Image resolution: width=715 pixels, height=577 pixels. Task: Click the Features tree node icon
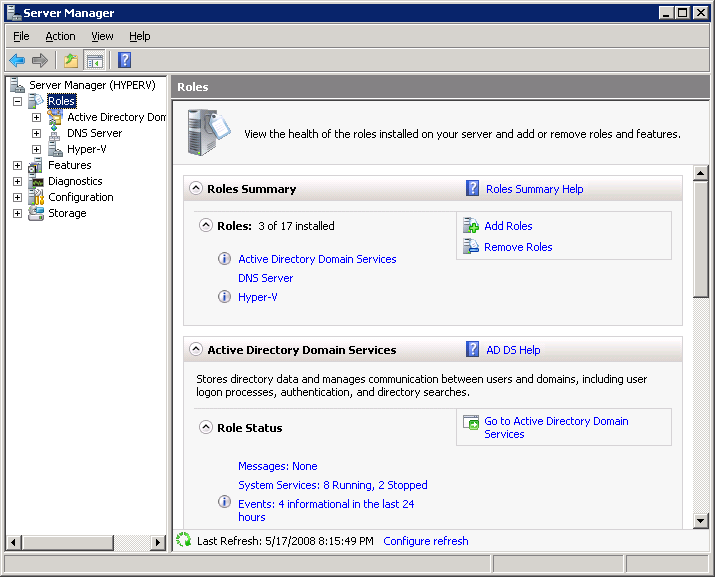tap(36, 165)
